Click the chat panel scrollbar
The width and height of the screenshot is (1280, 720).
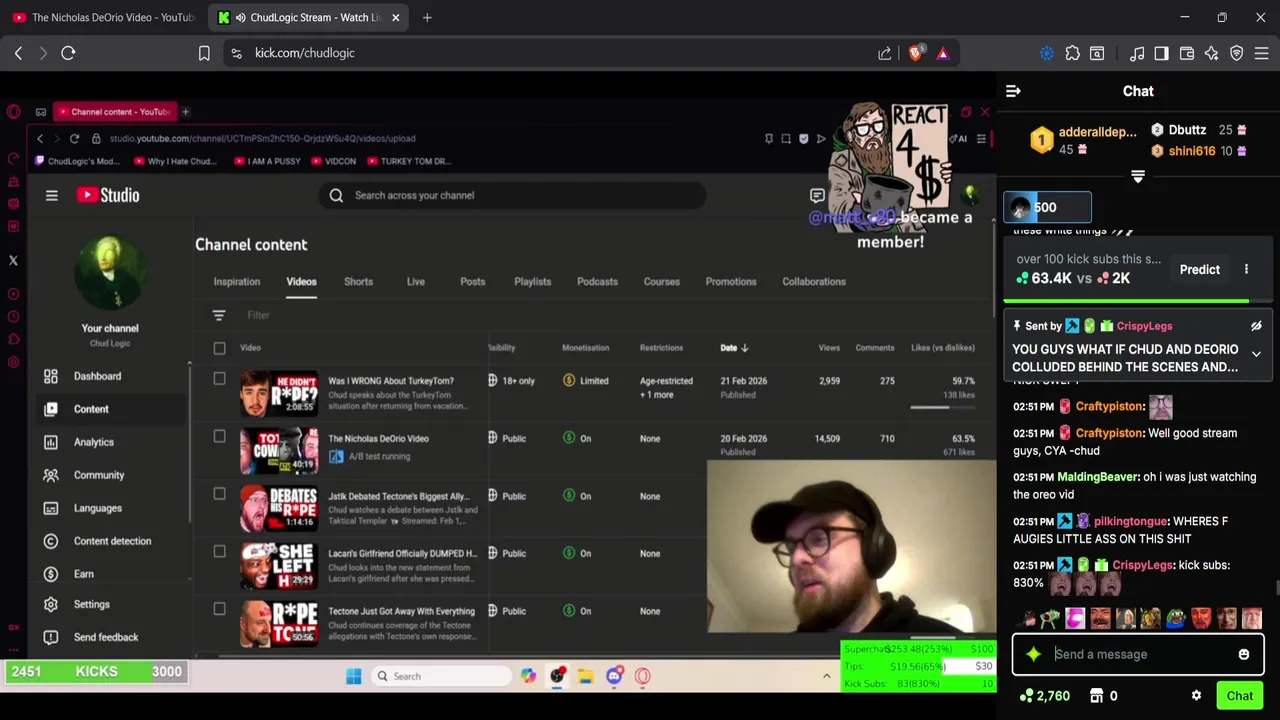[1276, 589]
